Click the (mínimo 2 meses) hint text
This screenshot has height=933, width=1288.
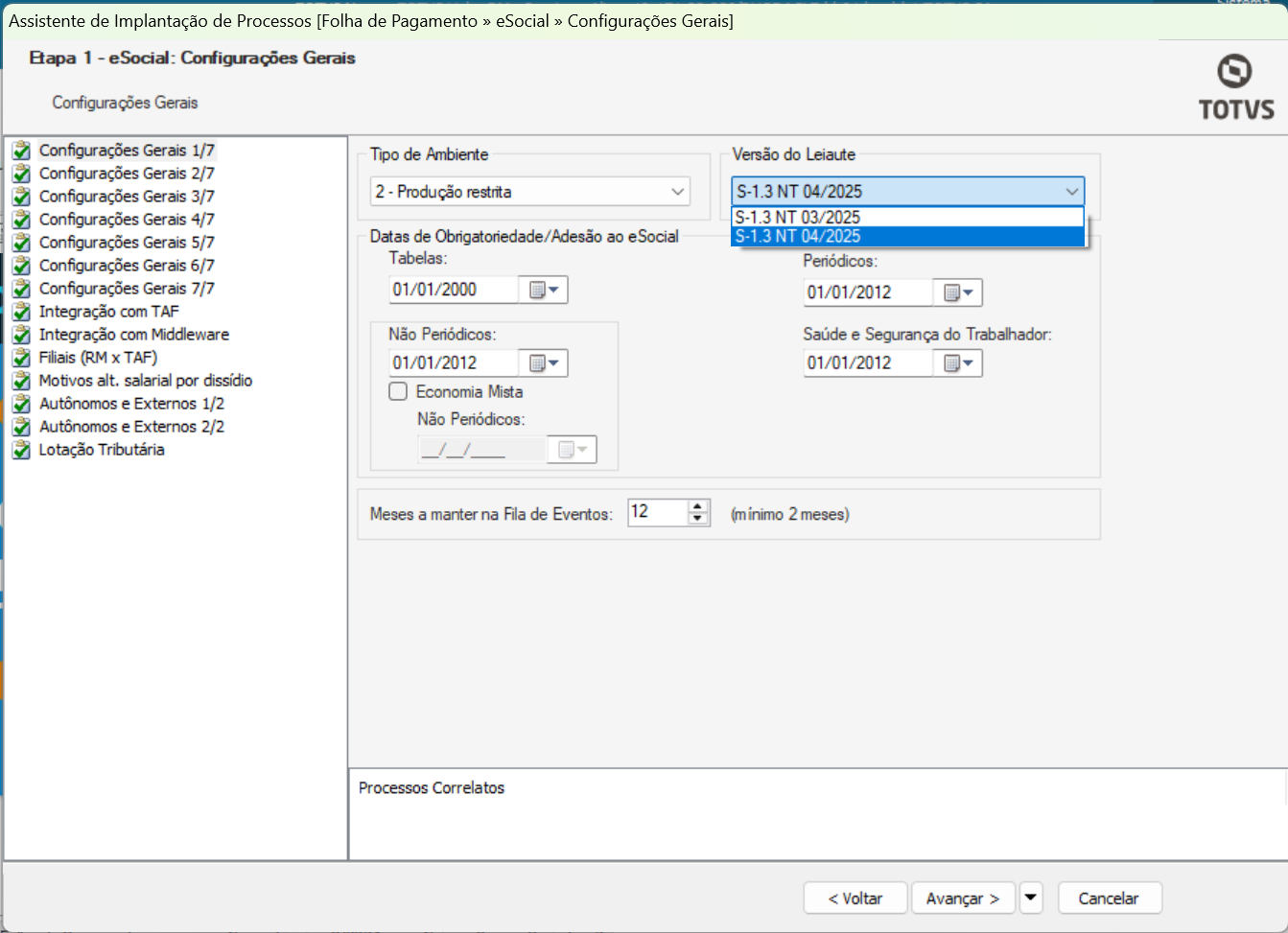(790, 515)
